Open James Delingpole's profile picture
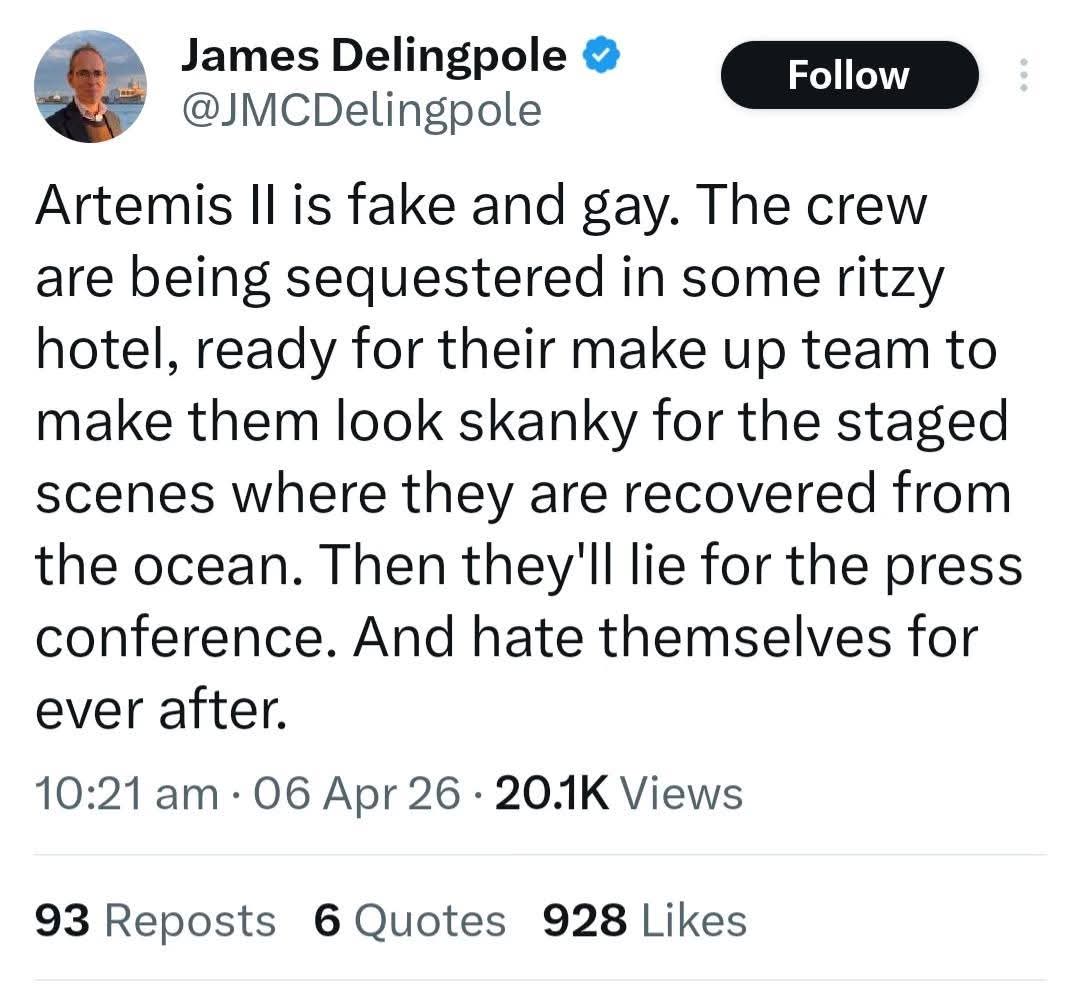 (90, 87)
